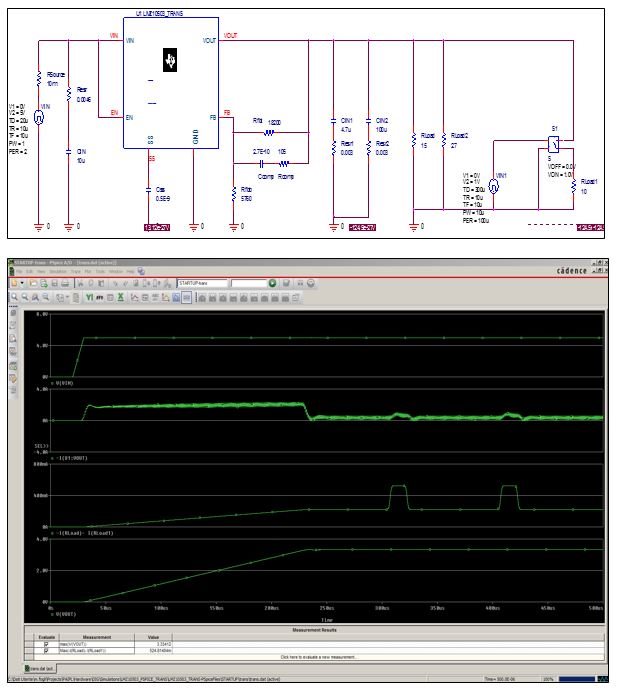The width and height of the screenshot is (617, 692).
Task: Click the Zoom In magnifier icon
Action: 15,297
